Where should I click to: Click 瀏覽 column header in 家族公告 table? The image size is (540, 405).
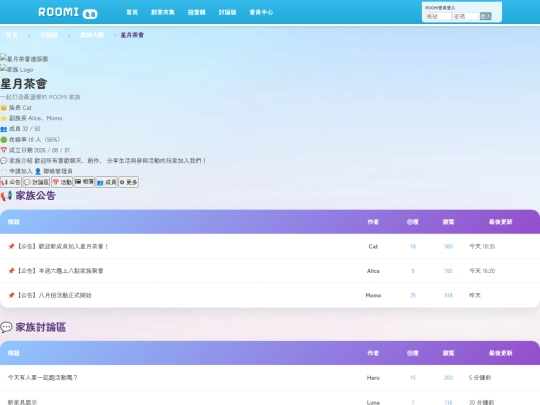(448, 222)
